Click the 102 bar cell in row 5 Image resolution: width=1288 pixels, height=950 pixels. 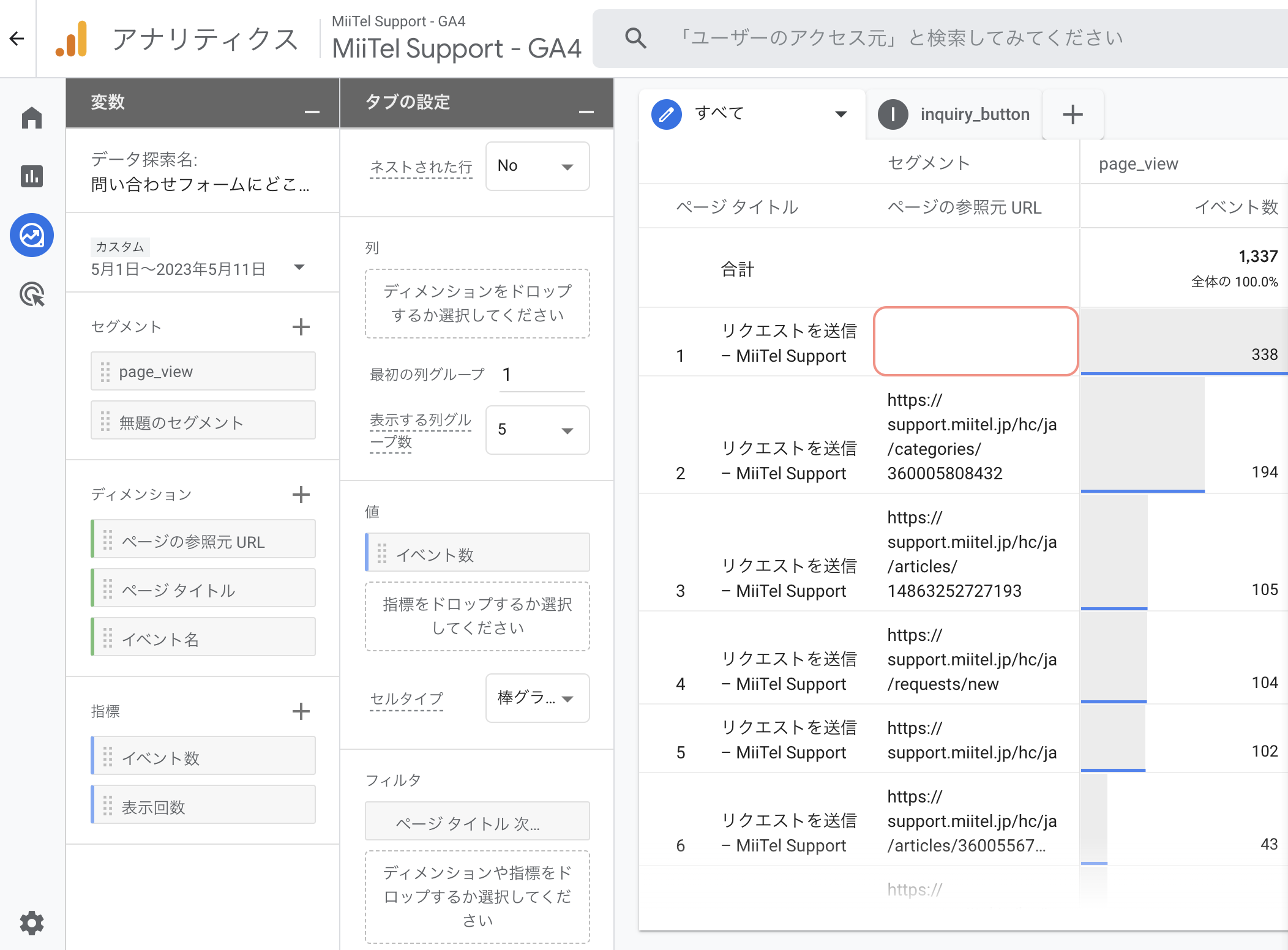pos(1184,738)
